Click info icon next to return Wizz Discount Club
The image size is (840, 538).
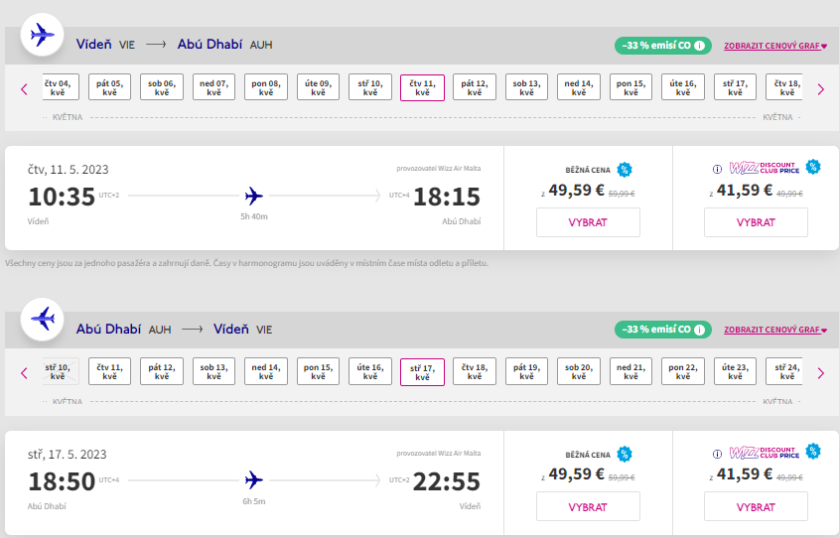coord(716,453)
